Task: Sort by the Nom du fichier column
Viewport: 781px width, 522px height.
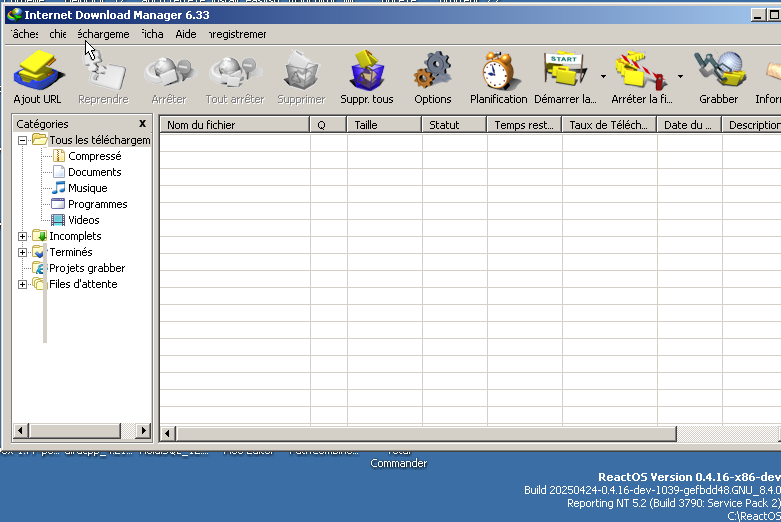Action: pos(235,125)
